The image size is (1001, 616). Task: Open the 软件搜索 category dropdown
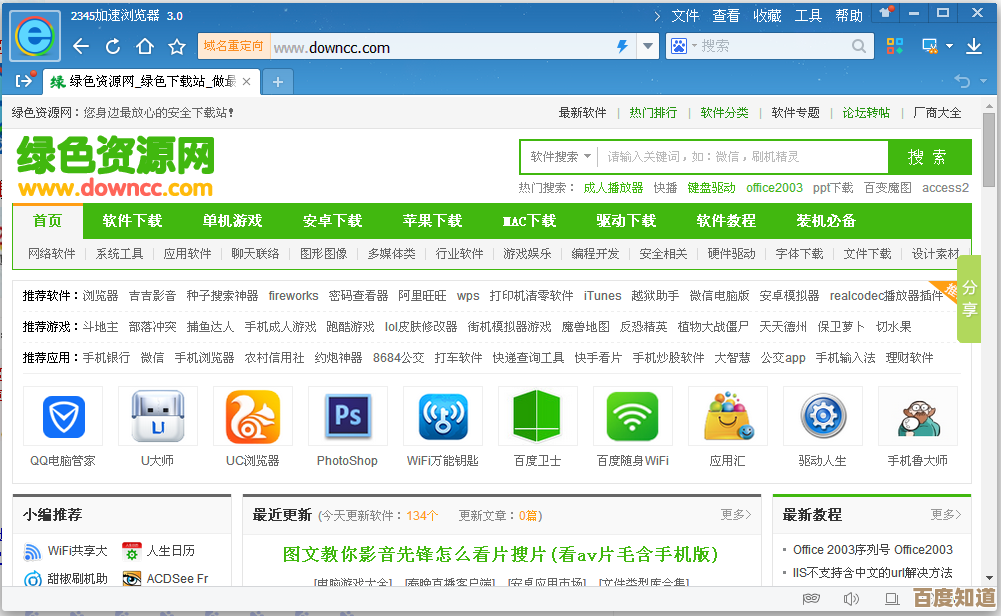coord(559,157)
